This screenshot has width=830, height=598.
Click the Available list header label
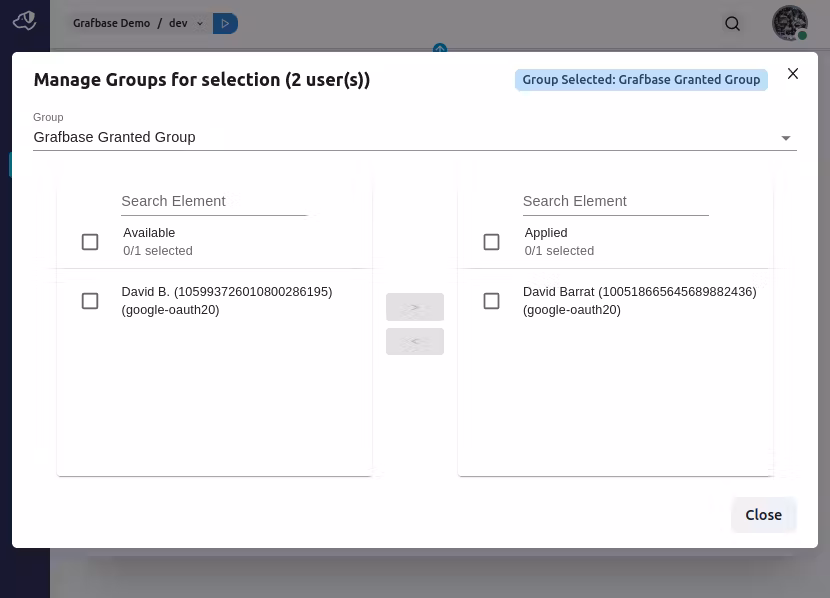(149, 233)
